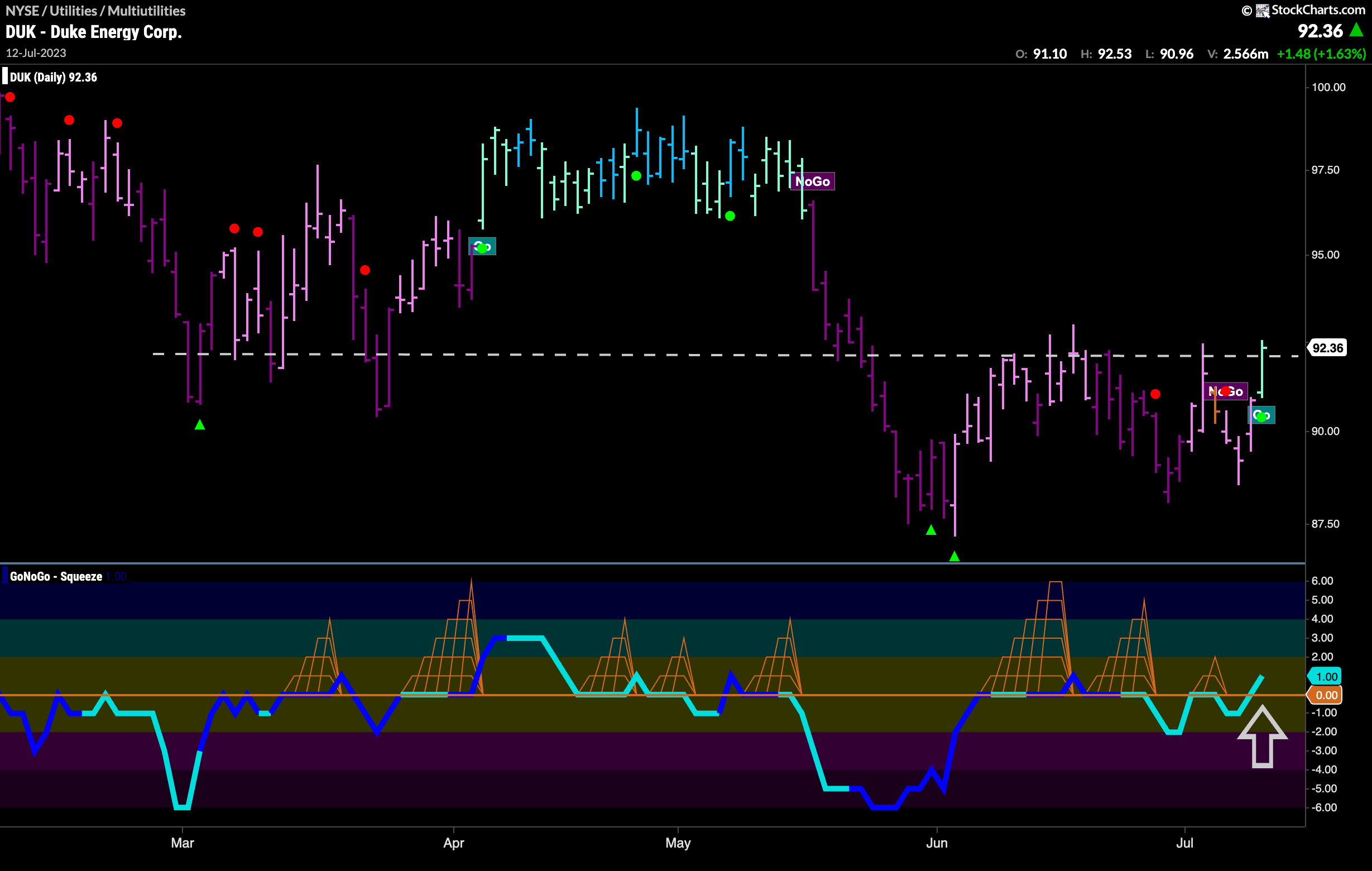
Task: Click the Jun label on time axis
Action: [x=937, y=843]
